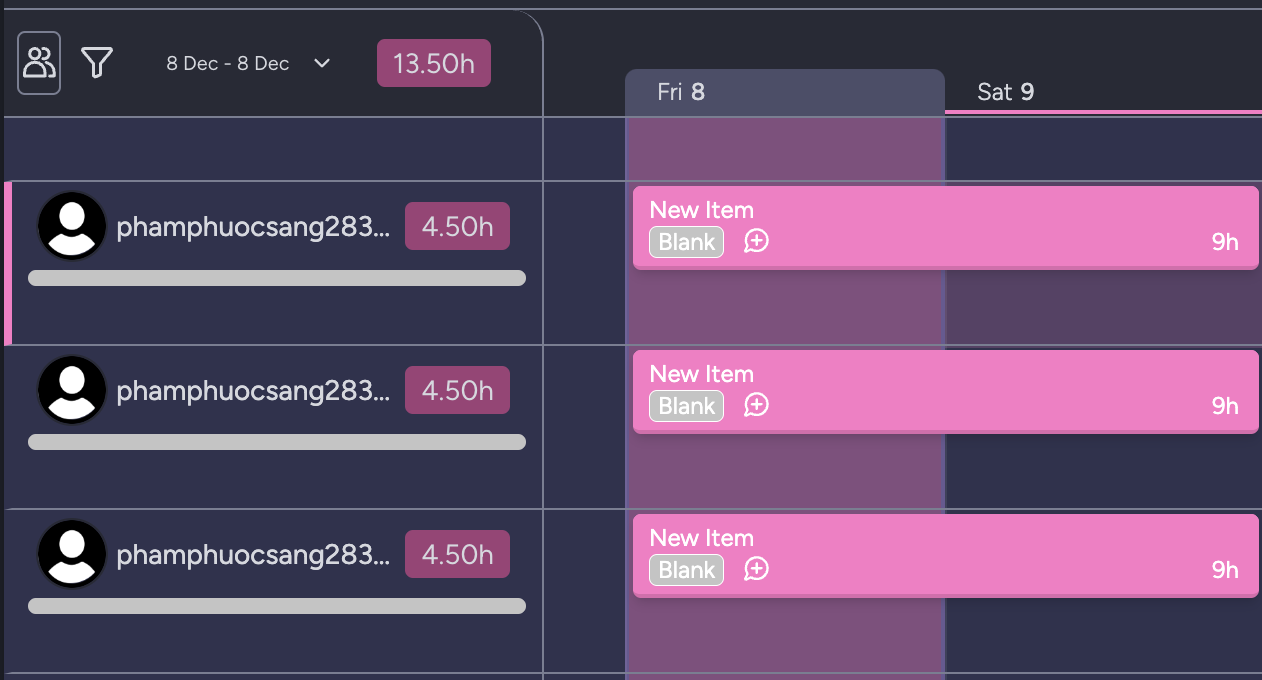Click the second user's name in list
The image size is (1262, 680).
(253, 390)
